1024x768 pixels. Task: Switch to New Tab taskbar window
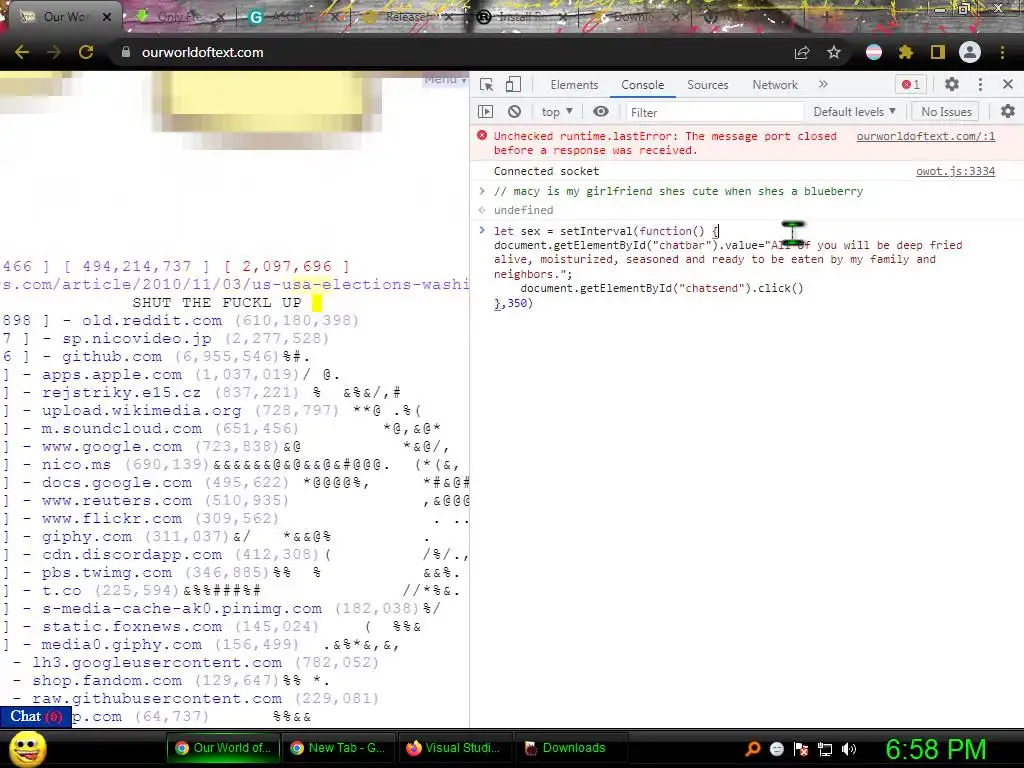[338, 748]
